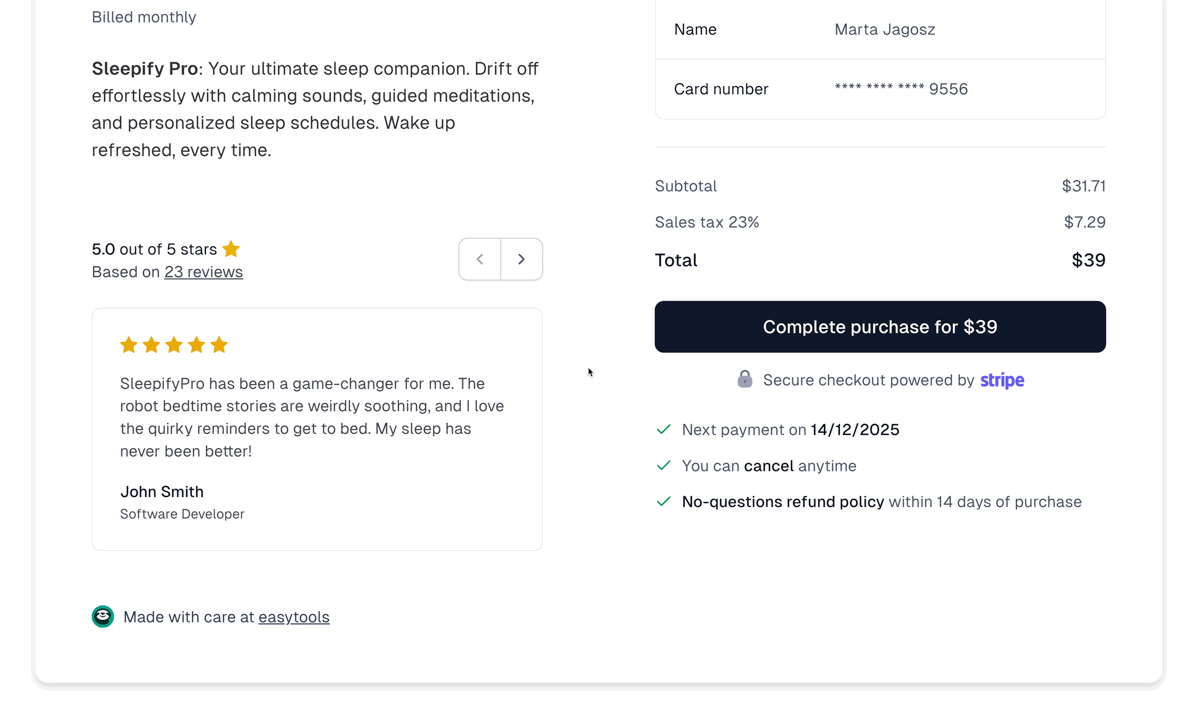The image size is (1200, 705).
Task: Open the 23 reviews link
Action: 203,272
